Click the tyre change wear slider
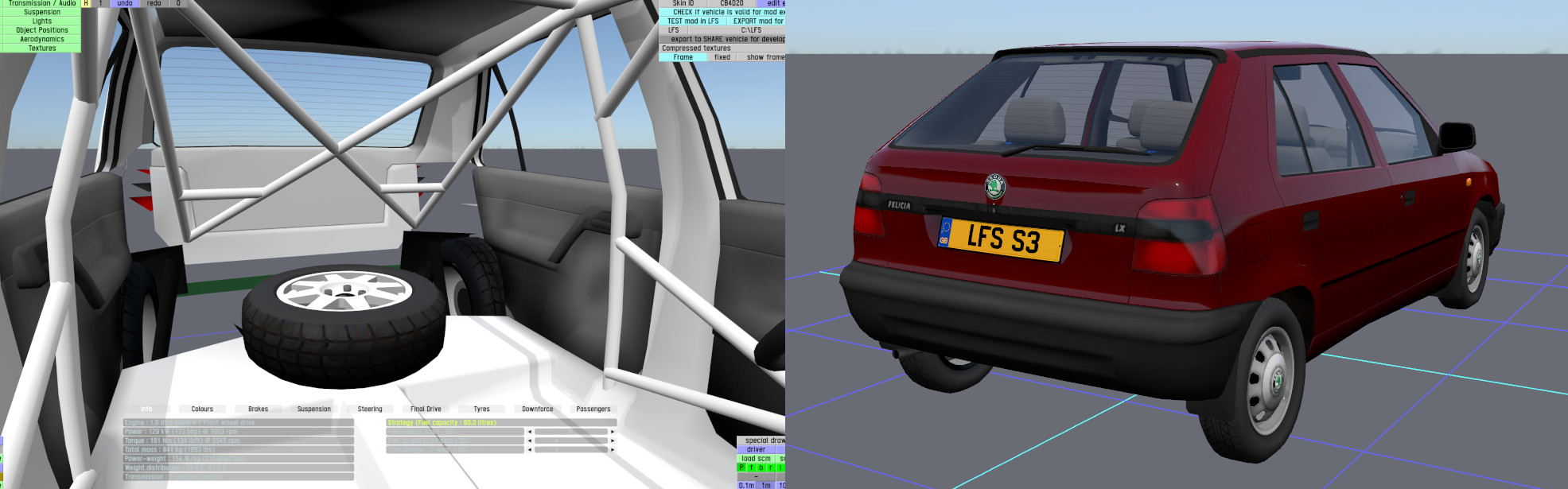This screenshot has height=489, width=1568. point(571,449)
